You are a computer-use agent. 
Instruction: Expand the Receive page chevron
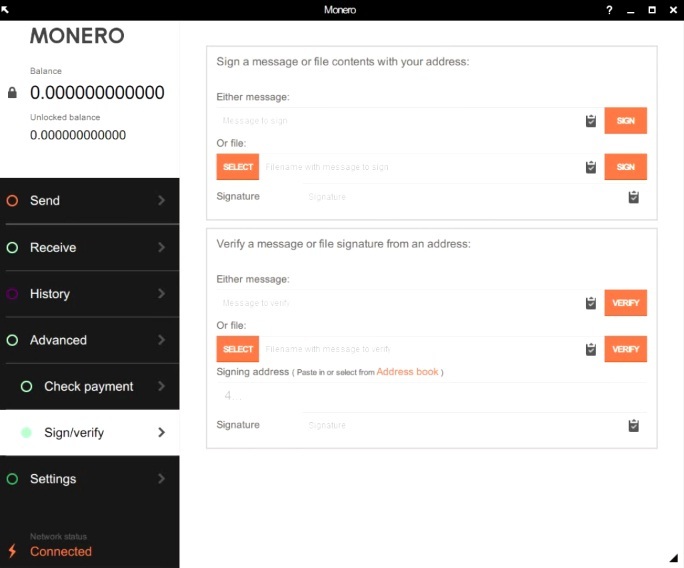161,247
